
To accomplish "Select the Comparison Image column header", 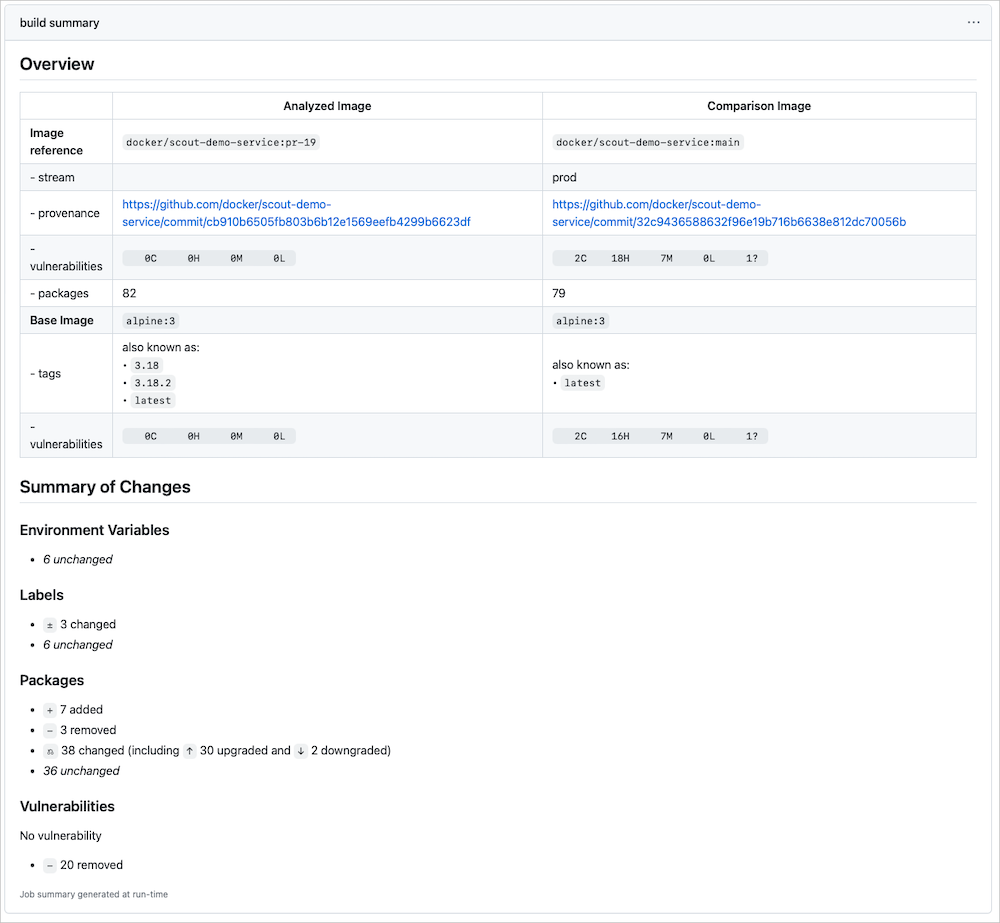I will coord(759,106).
